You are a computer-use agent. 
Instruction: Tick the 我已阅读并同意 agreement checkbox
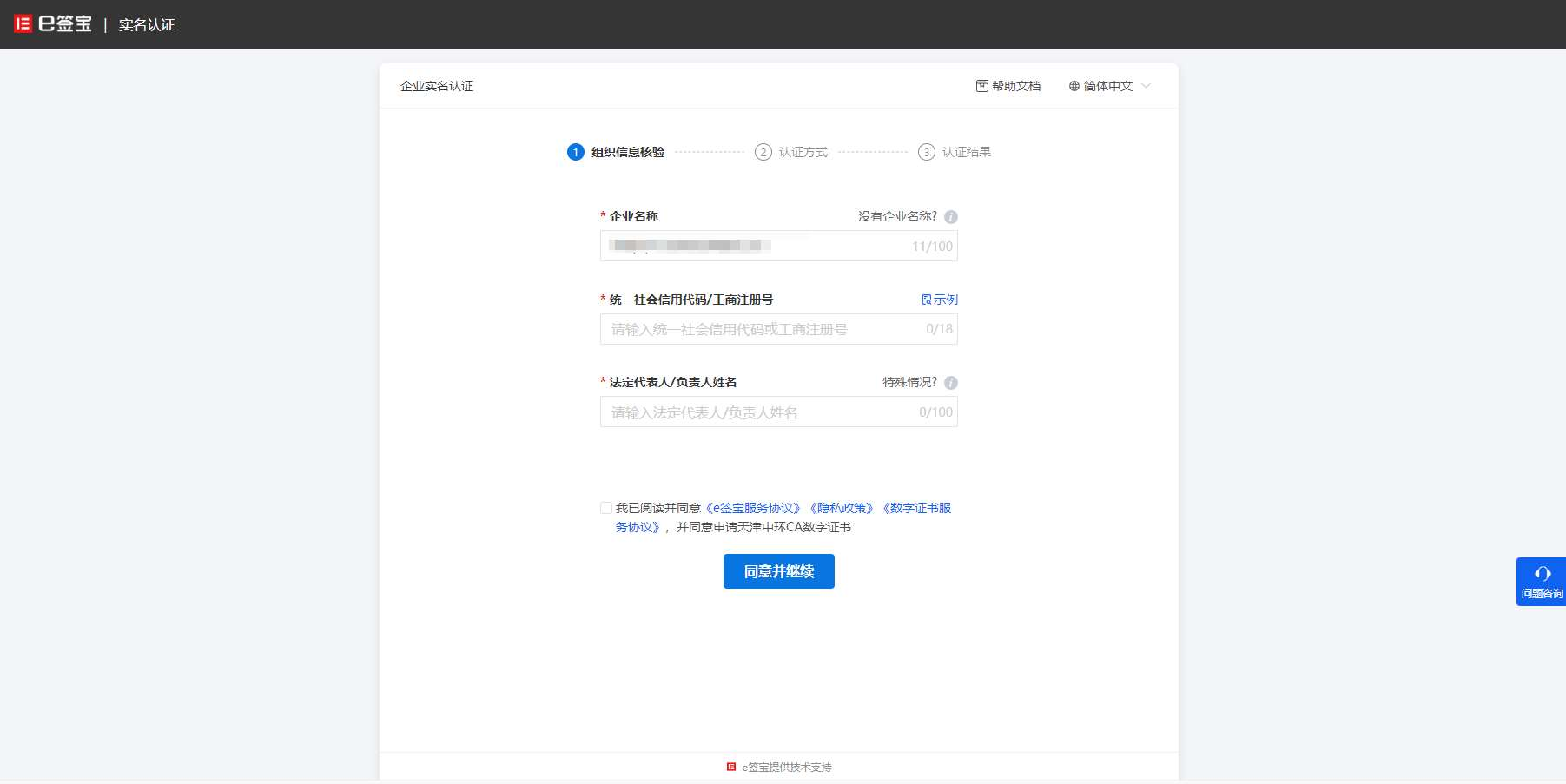[x=606, y=508]
